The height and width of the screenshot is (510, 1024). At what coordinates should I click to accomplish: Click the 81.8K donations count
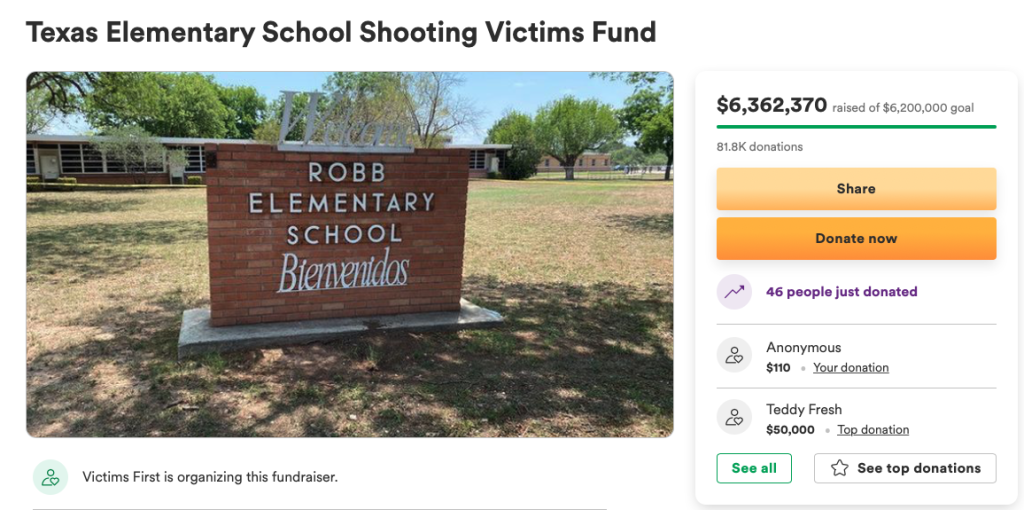[760, 147]
